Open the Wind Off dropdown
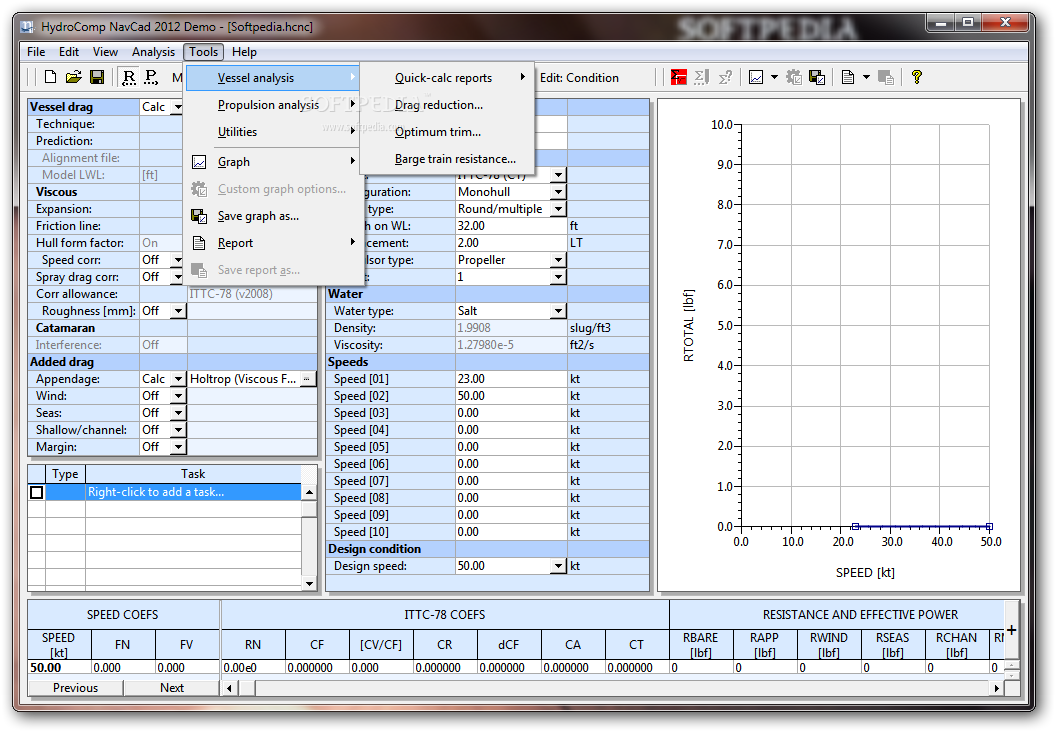This screenshot has width=1056, height=732. point(178,396)
